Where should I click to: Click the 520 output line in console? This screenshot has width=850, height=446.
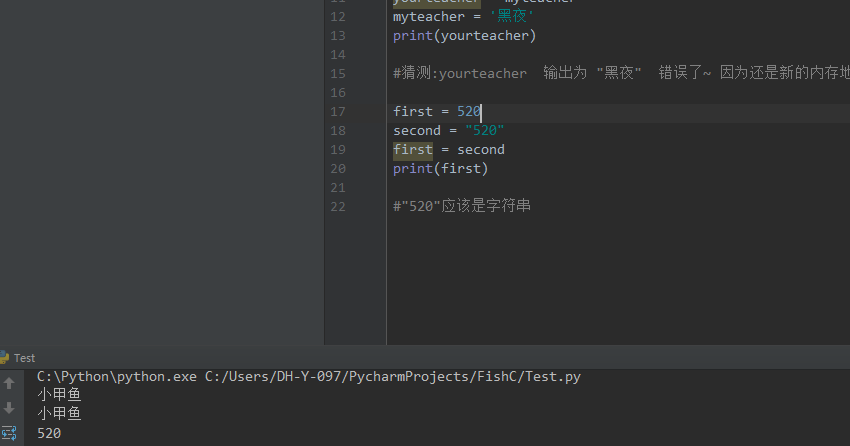point(49,434)
